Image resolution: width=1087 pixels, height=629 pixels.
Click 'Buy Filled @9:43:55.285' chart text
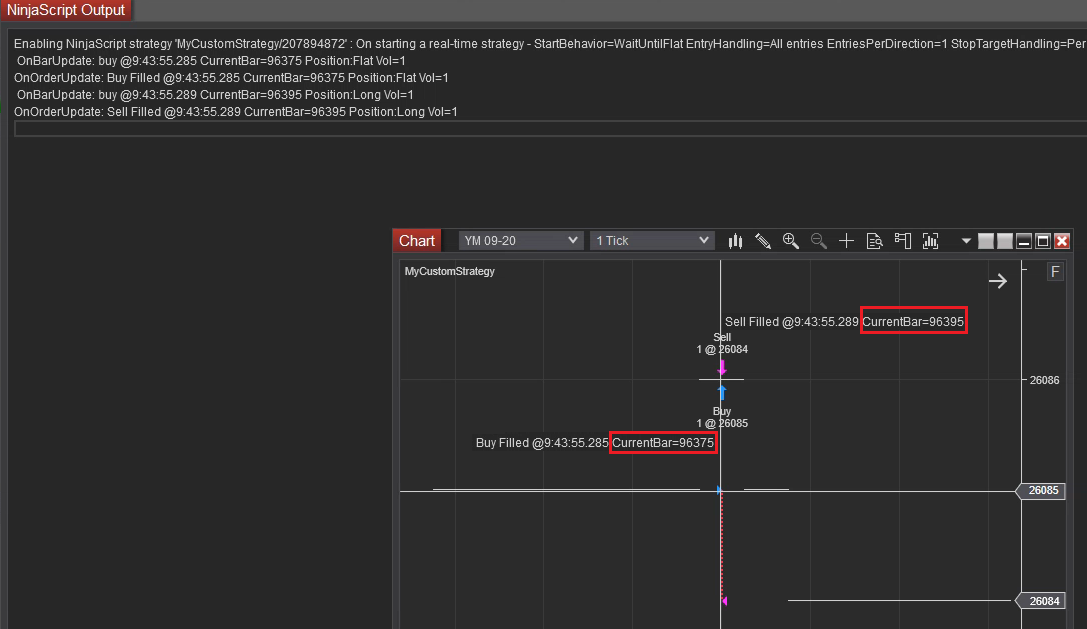pos(542,442)
